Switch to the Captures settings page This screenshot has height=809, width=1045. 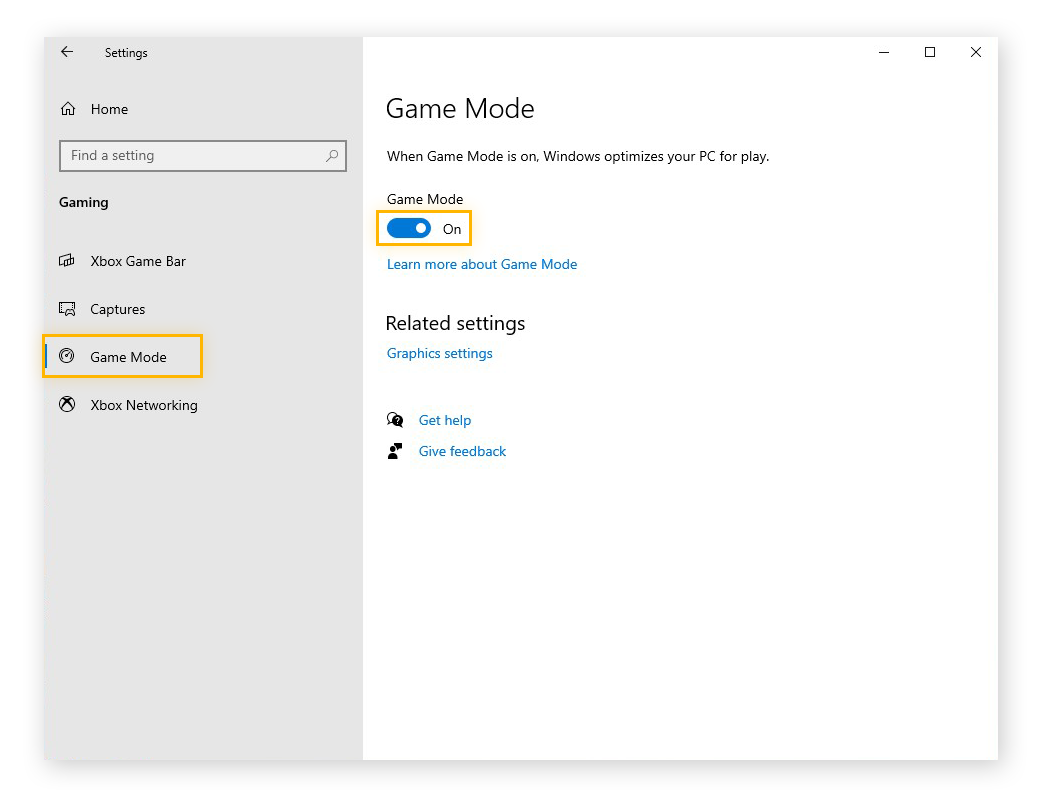pyautogui.click(x=115, y=309)
